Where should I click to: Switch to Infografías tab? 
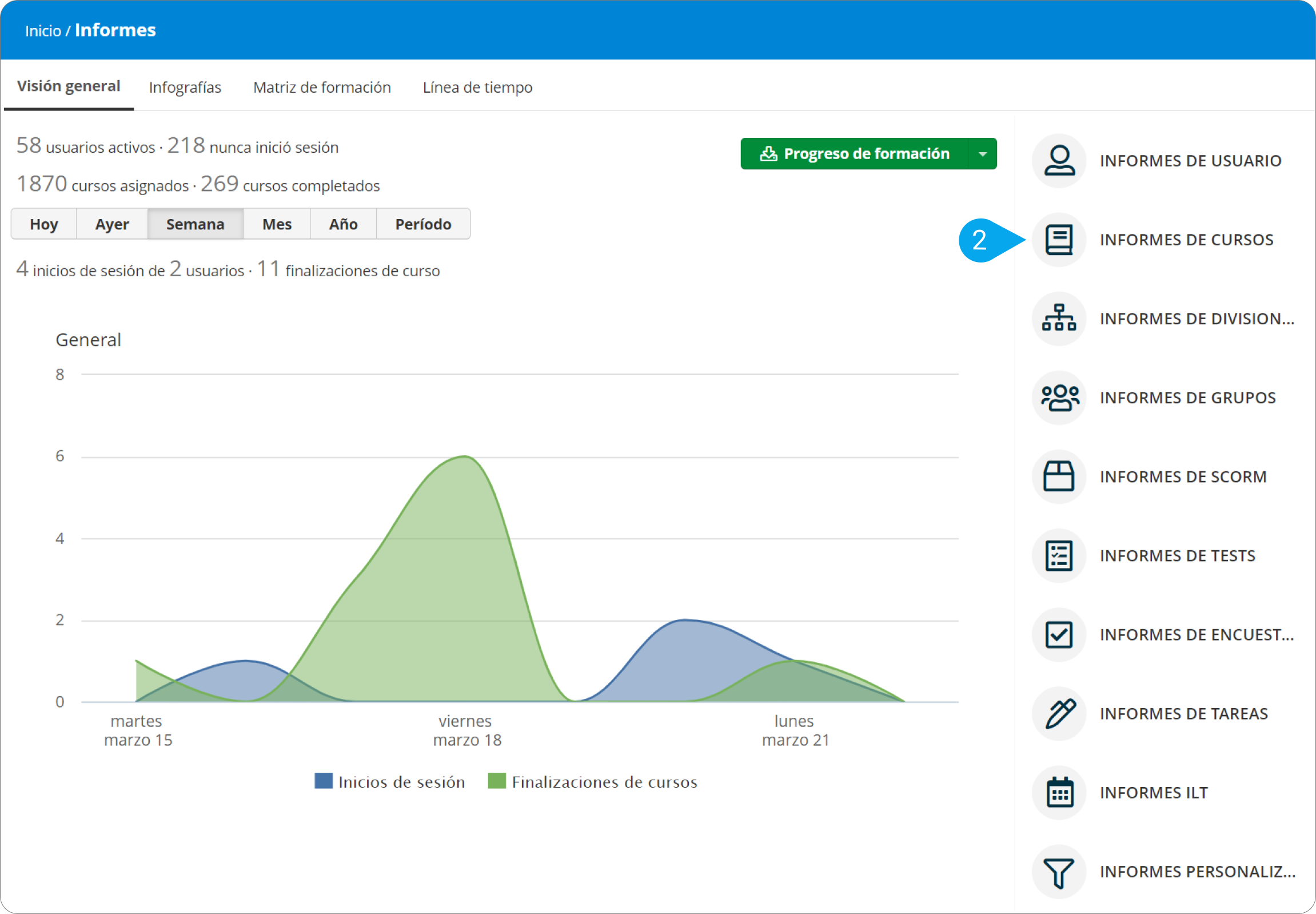pyautogui.click(x=185, y=88)
